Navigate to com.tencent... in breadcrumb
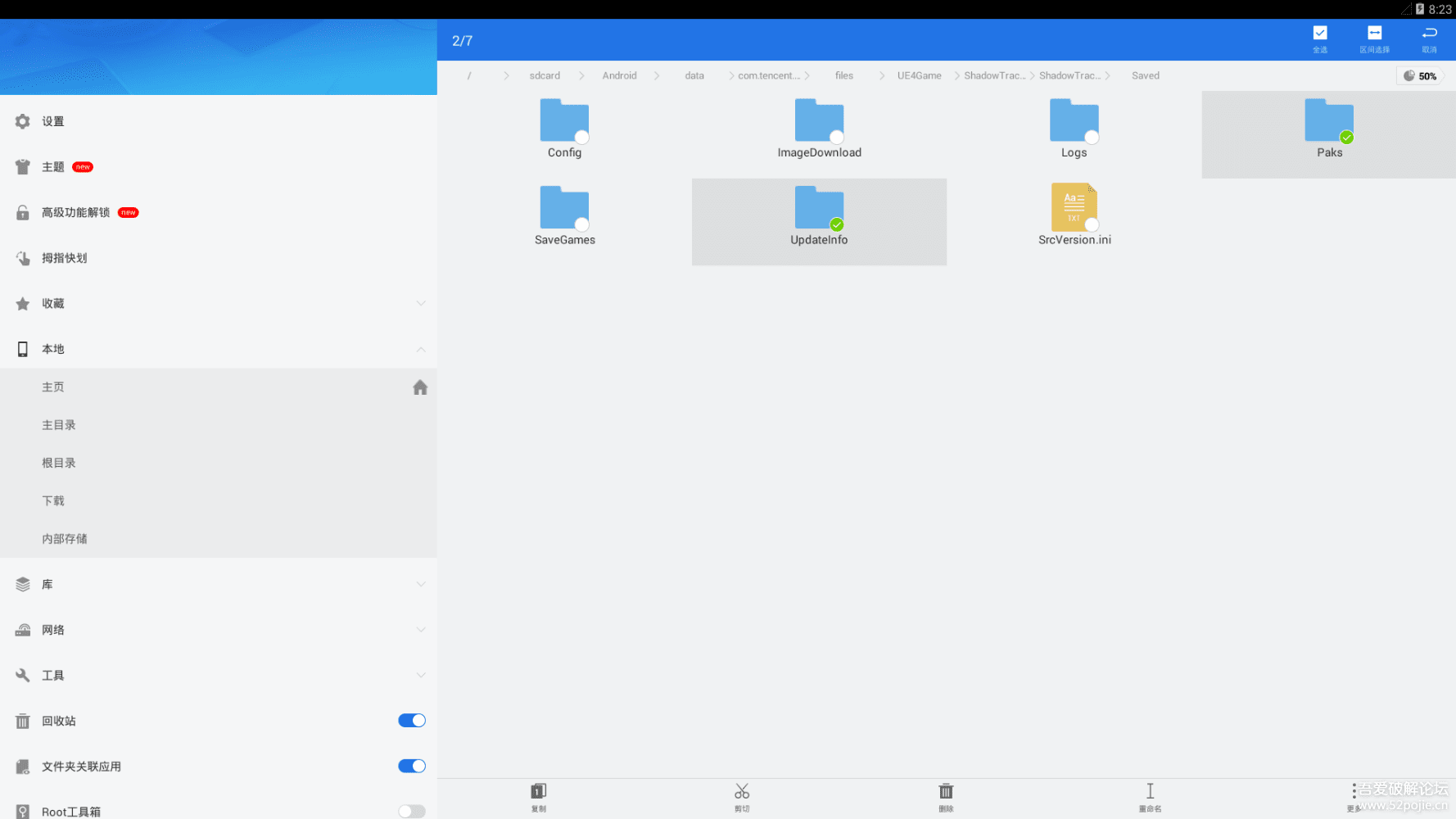 (768, 75)
